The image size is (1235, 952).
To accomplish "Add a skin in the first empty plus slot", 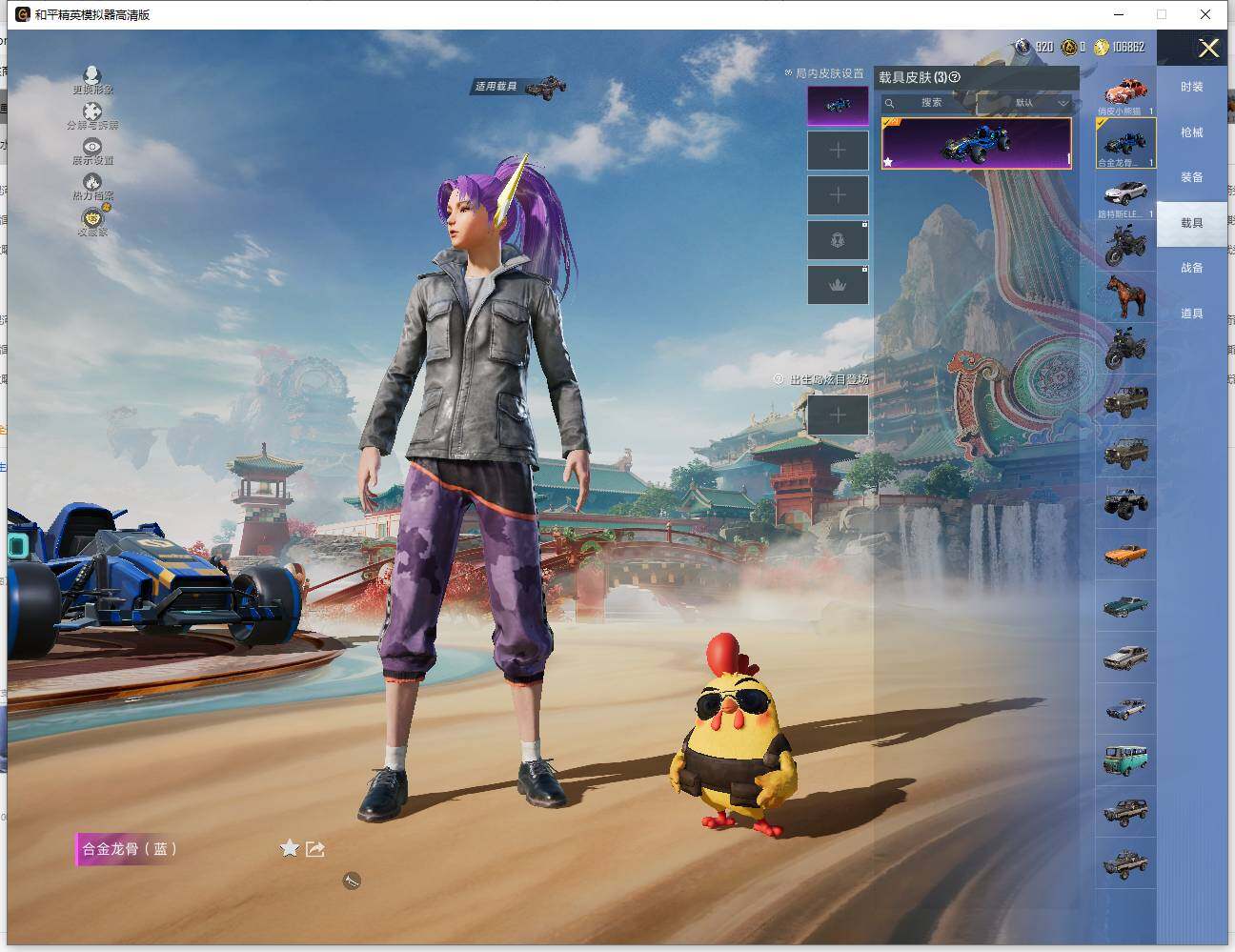I will tap(838, 151).
